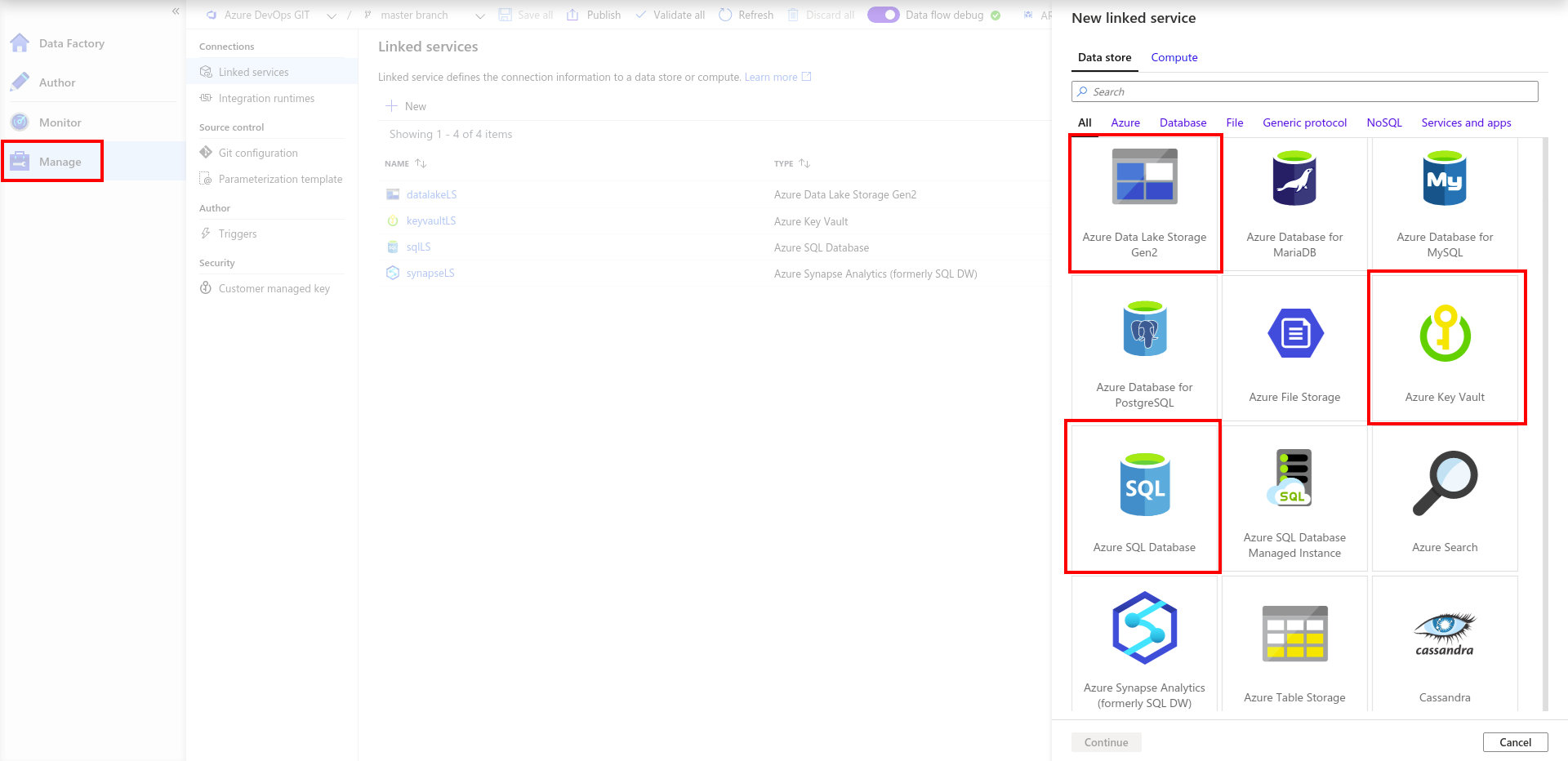Switch to the Compute tab
The height and width of the screenshot is (761, 1568).
[x=1174, y=57]
